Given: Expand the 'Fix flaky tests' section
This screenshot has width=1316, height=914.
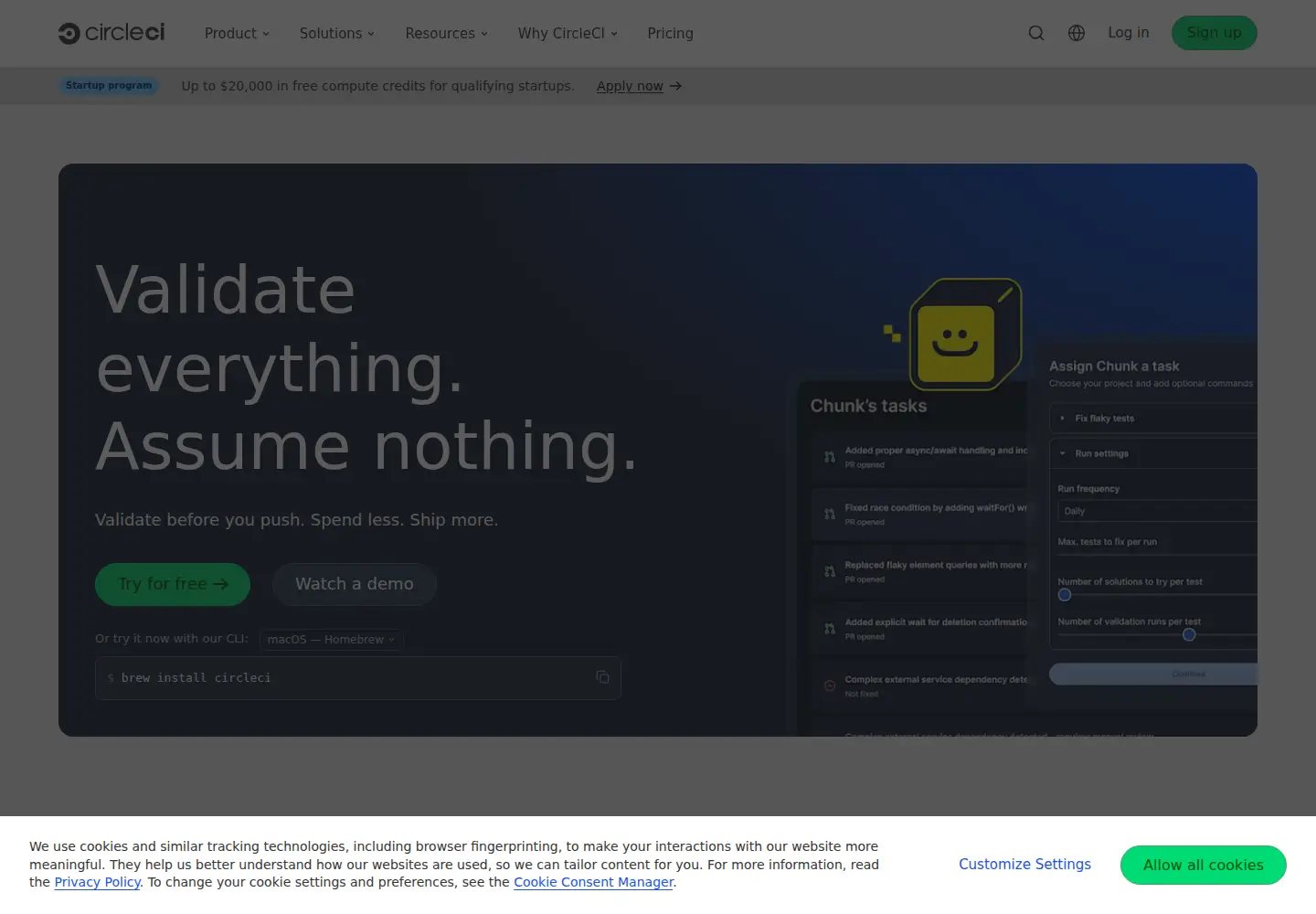Looking at the screenshot, I should 1153,419.
